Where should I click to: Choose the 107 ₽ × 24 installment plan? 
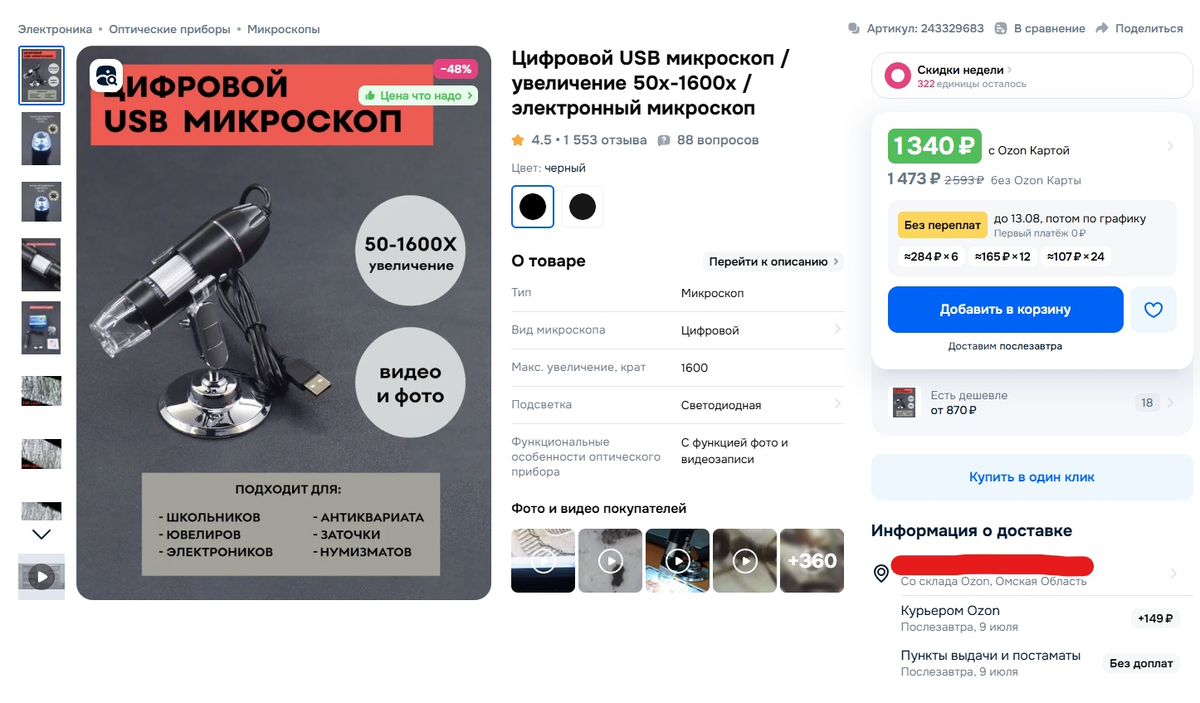point(1076,257)
